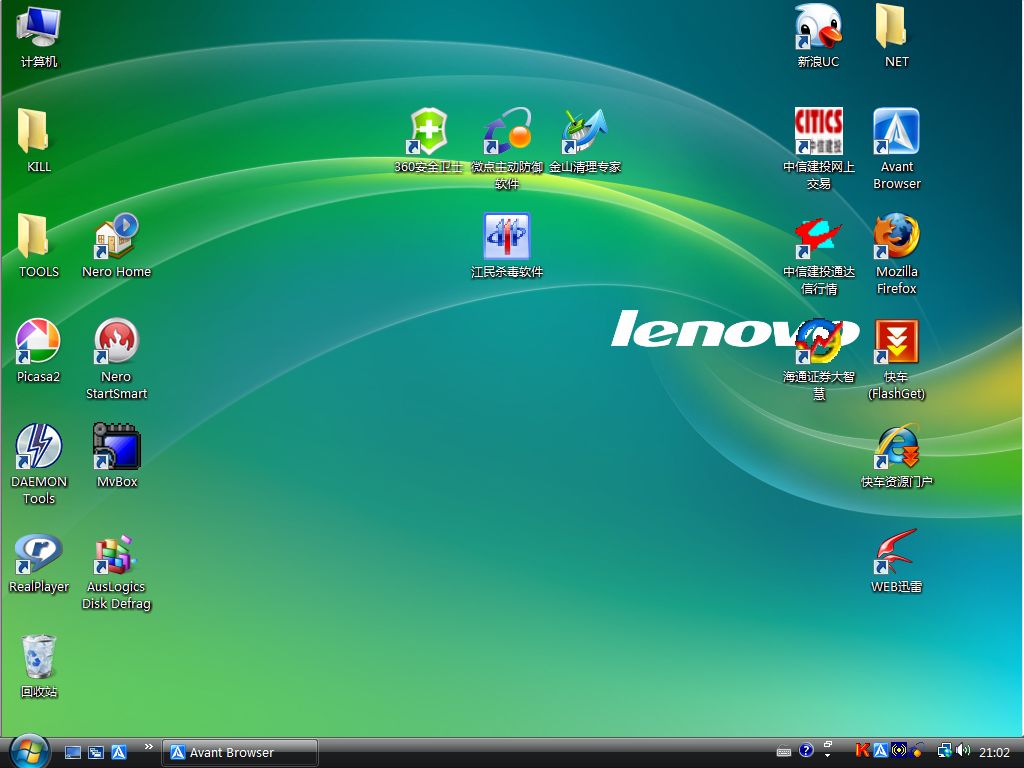The height and width of the screenshot is (768, 1024).
Task: Select 中信建投通达信行情 shortcut
Action: tap(818, 255)
